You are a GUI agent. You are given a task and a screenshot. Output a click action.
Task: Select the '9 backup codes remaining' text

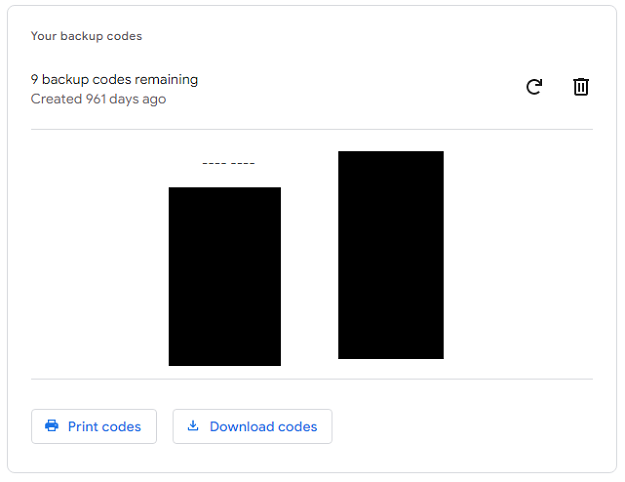coord(114,79)
